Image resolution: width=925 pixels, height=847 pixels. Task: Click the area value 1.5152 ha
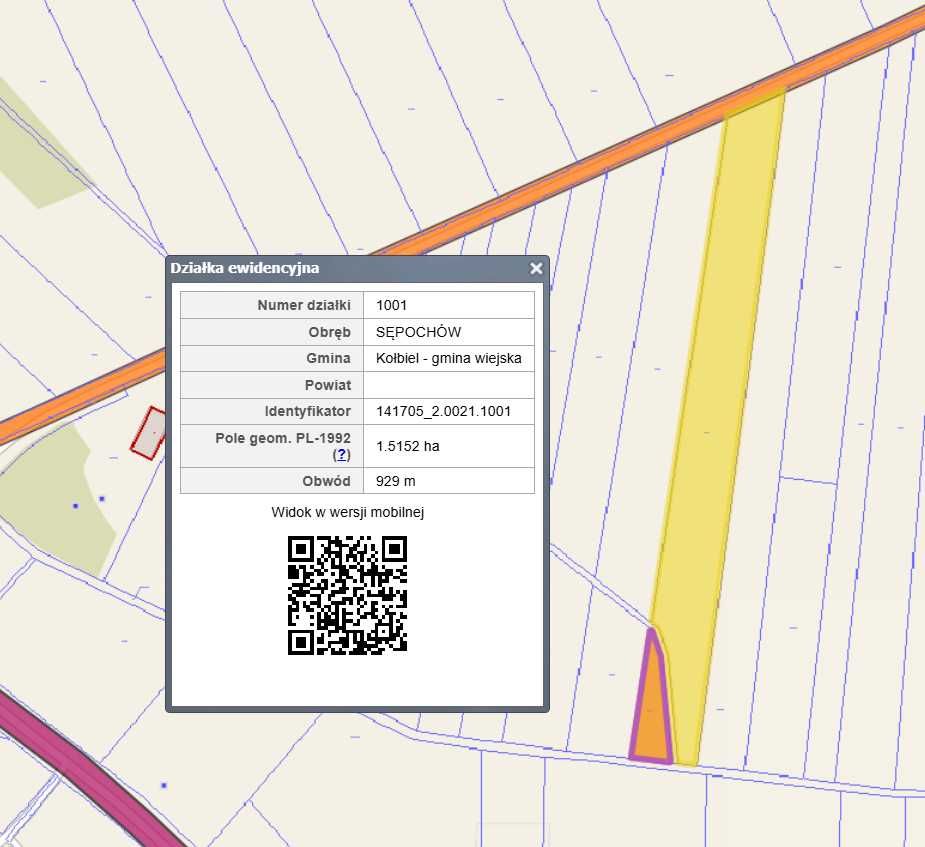[x=408, y=446]
